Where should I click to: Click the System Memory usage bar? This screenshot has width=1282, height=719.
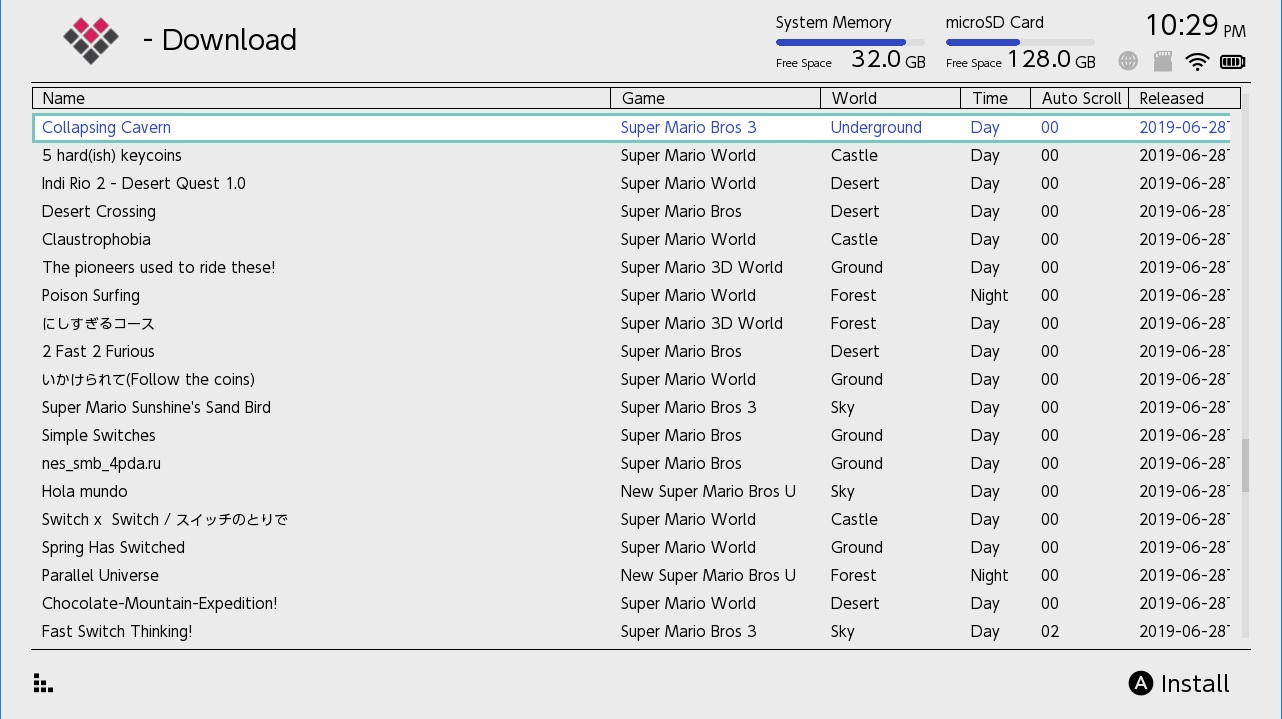click(x=850, y=42)
